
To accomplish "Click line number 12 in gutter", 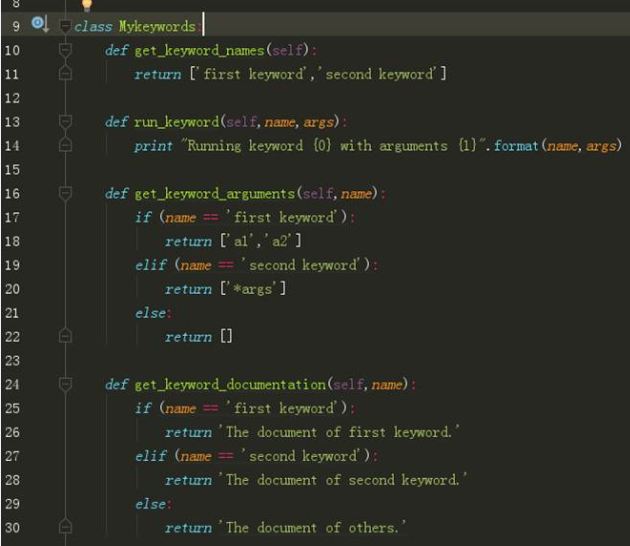I will tap(12, 98).
